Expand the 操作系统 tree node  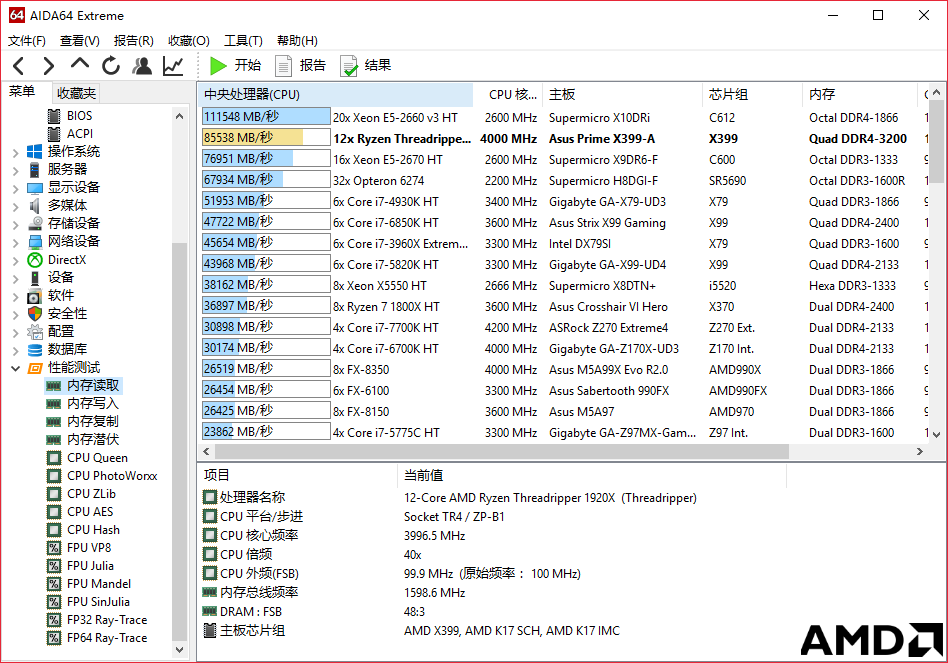(16, 152)
